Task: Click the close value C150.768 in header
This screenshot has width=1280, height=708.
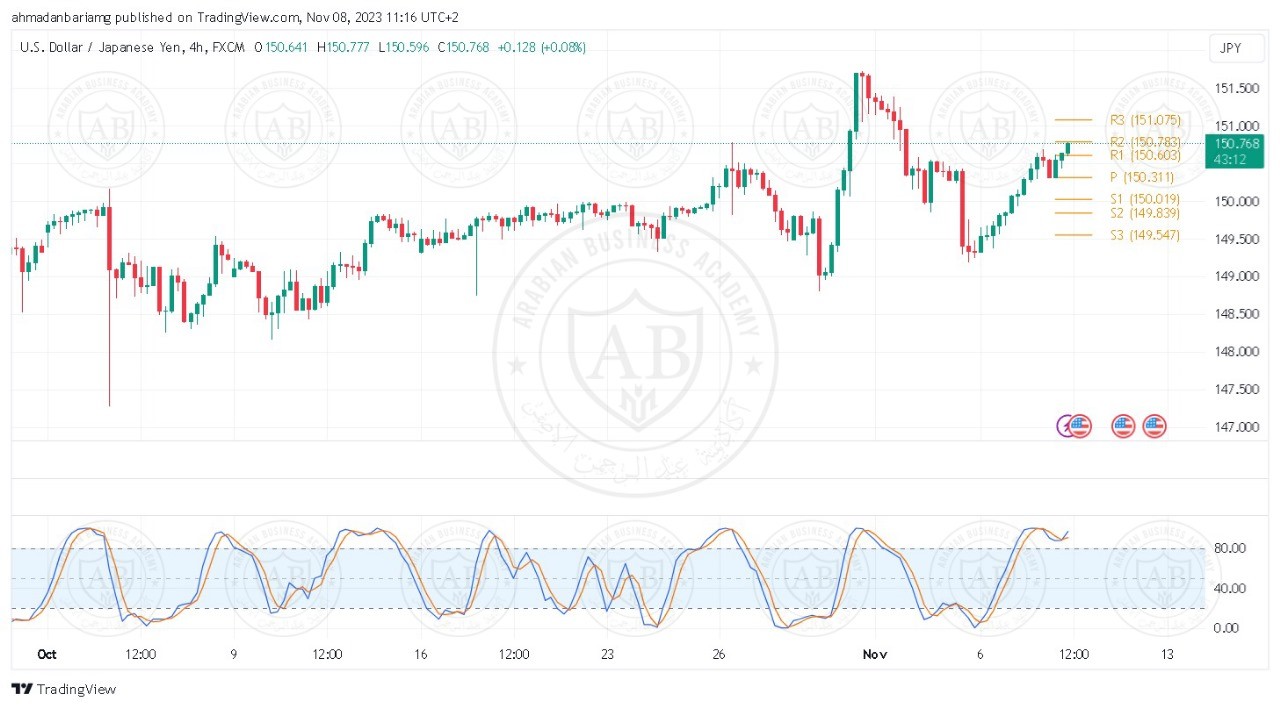Action: pyautogui.click(x=467, y=47)
